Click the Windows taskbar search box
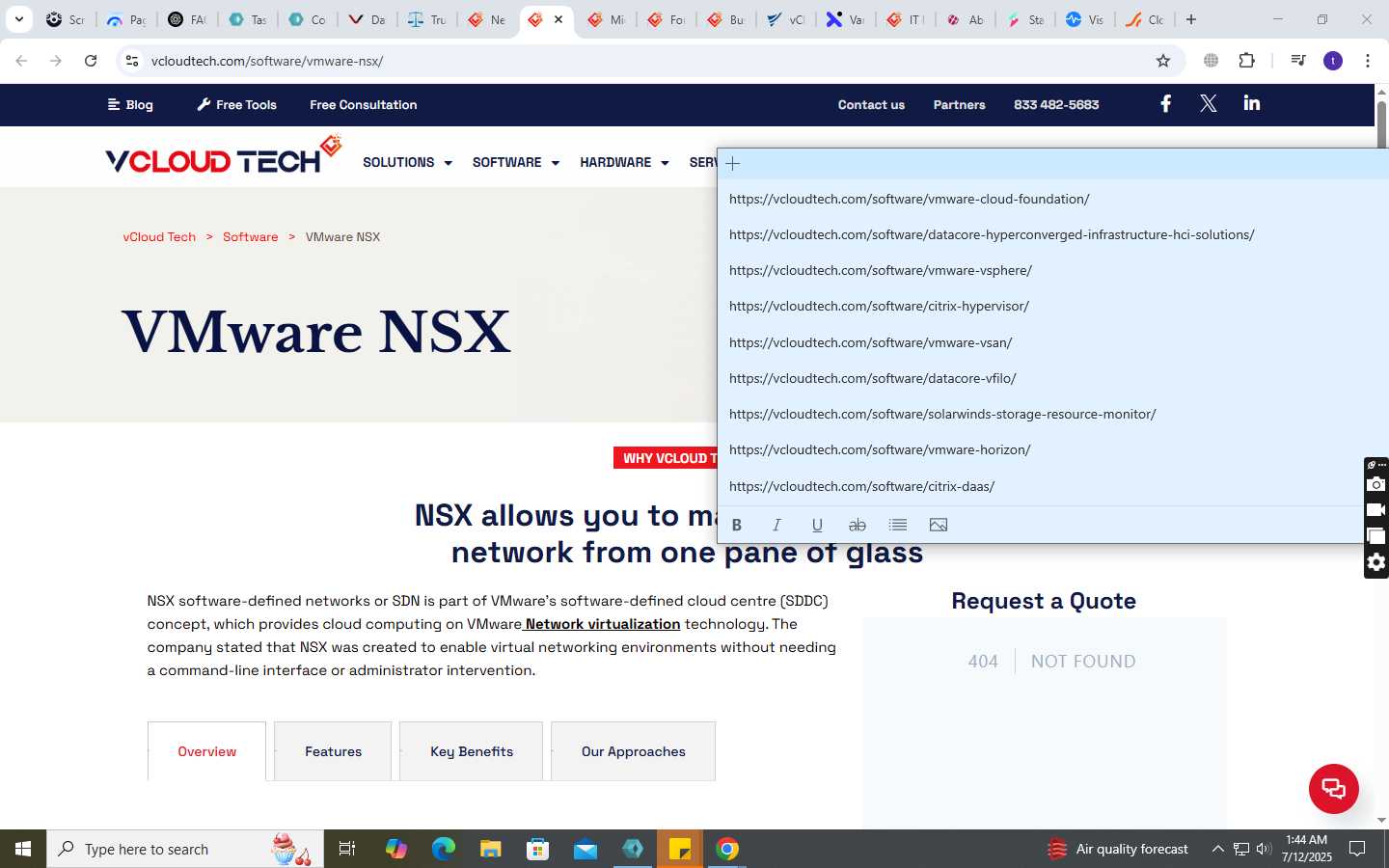 [185, 849]
